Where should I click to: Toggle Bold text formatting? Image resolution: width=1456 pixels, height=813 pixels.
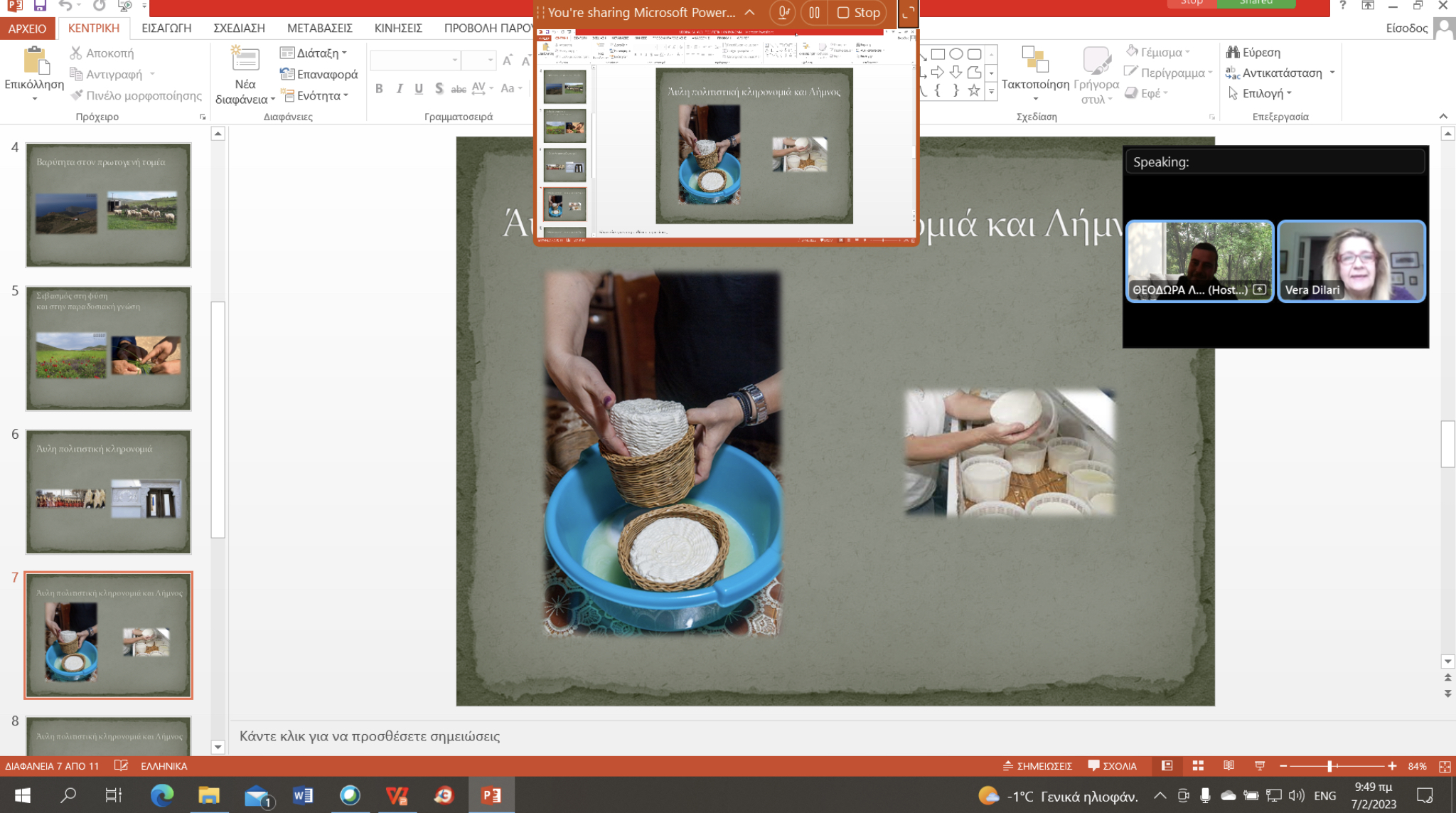[x=379, y=89]
